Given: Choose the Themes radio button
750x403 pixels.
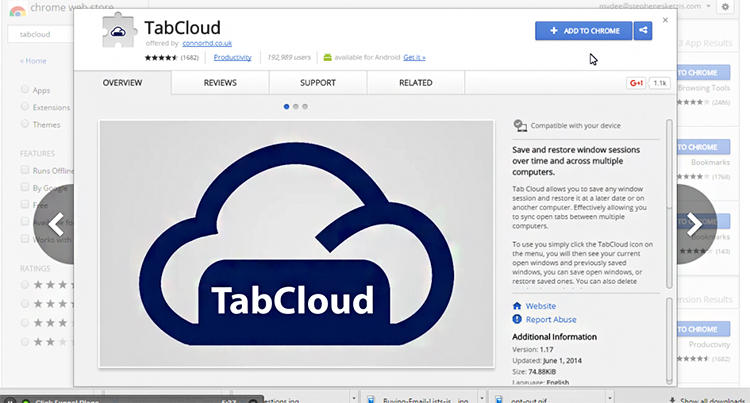Looking at the screenshot, I should [25, 125].
